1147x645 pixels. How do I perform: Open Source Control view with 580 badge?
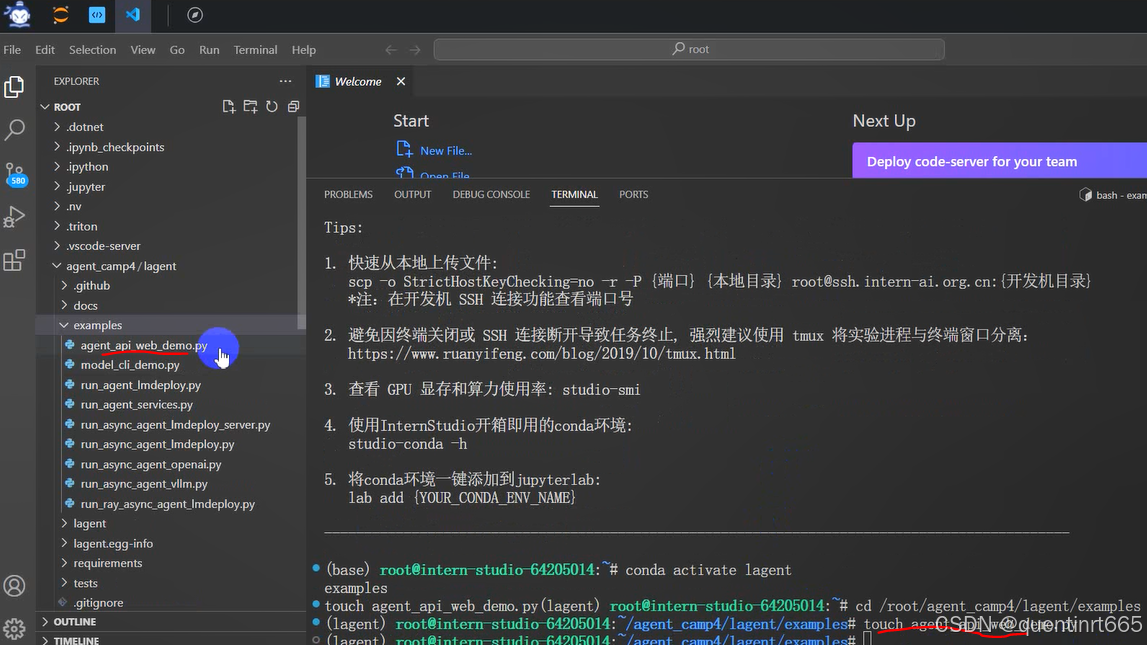click(15, 174)
